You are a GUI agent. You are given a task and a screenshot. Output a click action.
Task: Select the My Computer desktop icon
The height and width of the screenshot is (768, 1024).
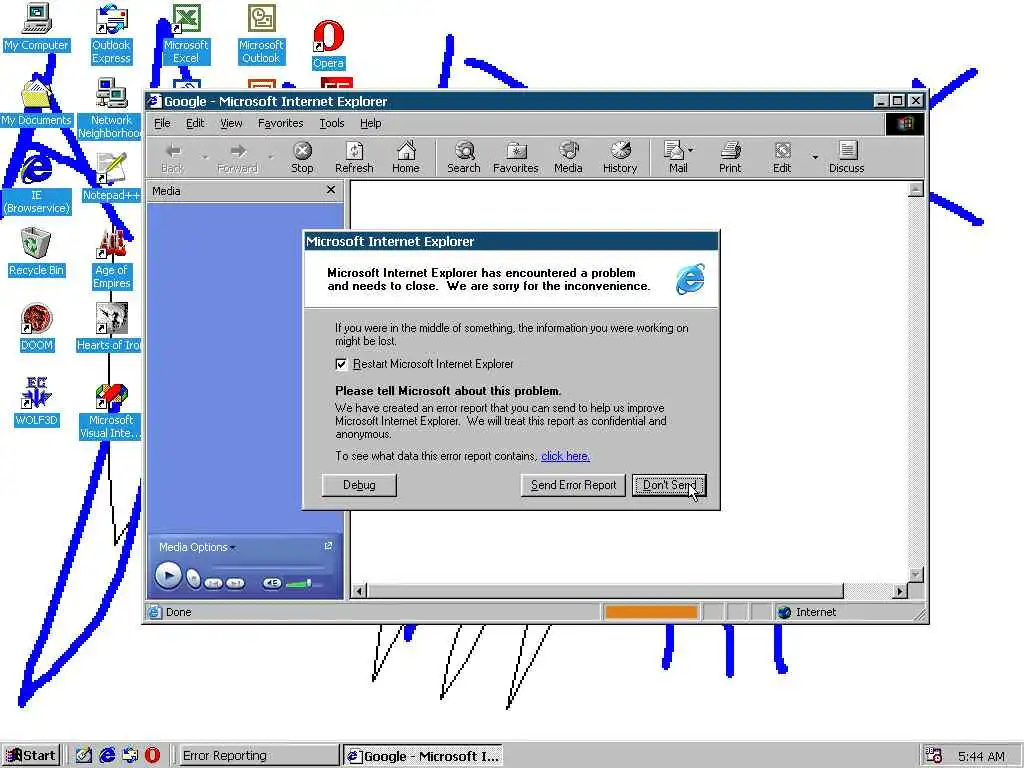36,28
